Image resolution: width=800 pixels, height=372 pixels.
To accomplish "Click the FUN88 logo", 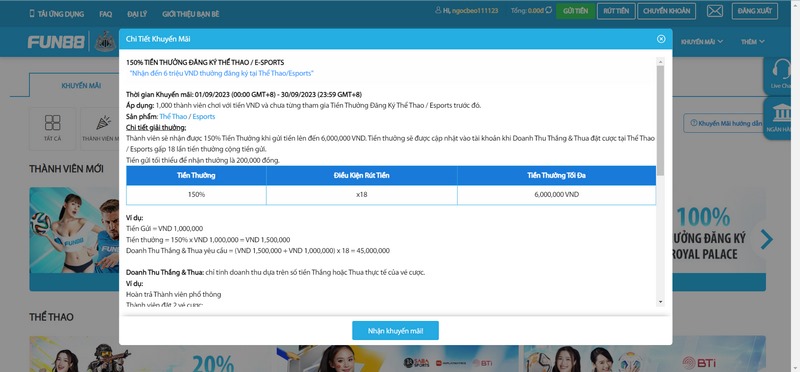I will (x=56, y=42).
